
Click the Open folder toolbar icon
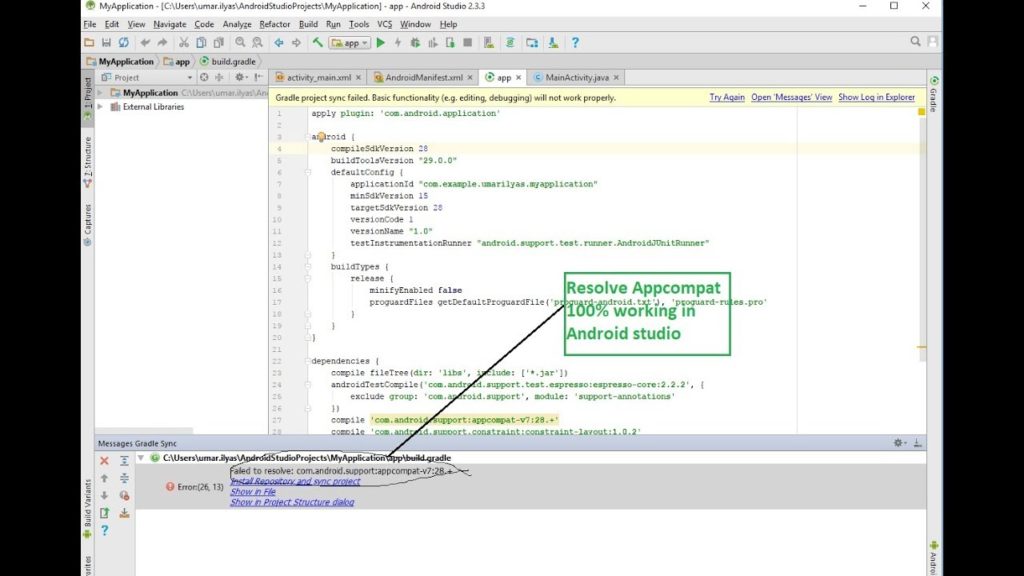coord(89,42)
